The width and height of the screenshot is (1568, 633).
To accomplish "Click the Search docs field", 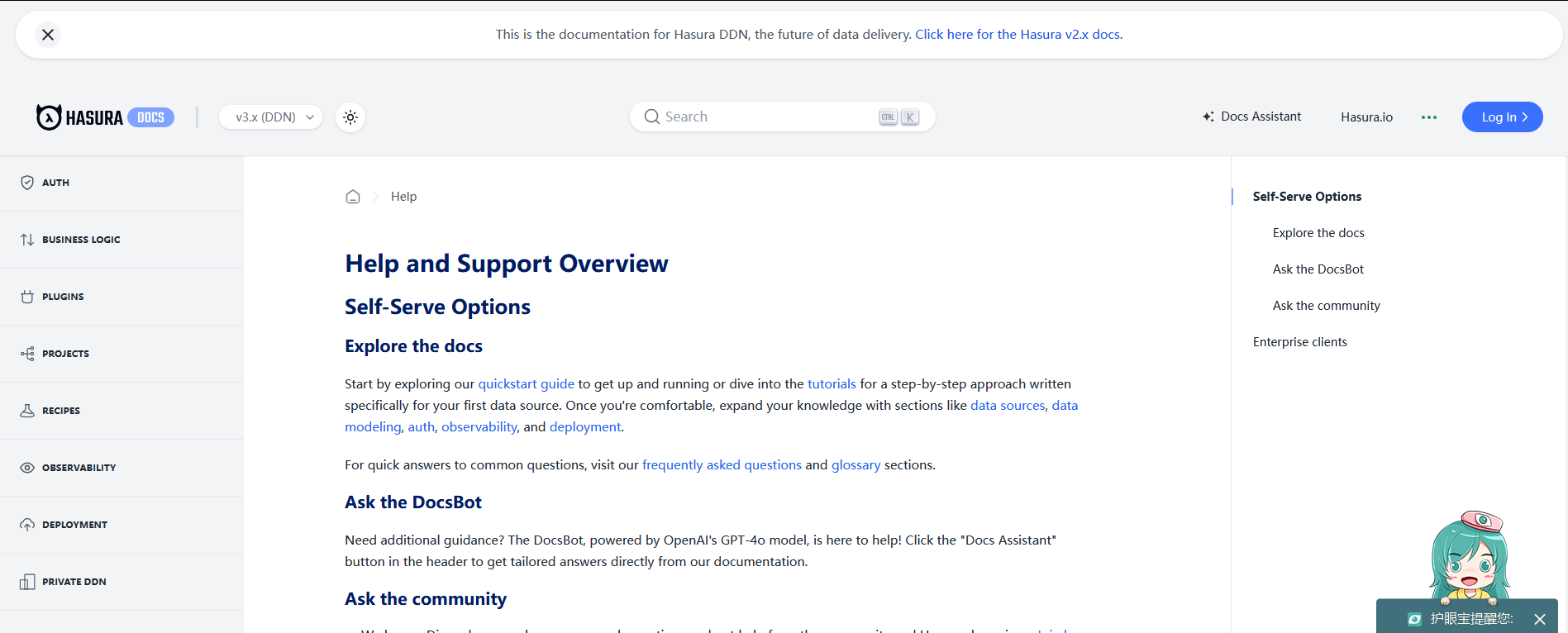I will (782, 117).
